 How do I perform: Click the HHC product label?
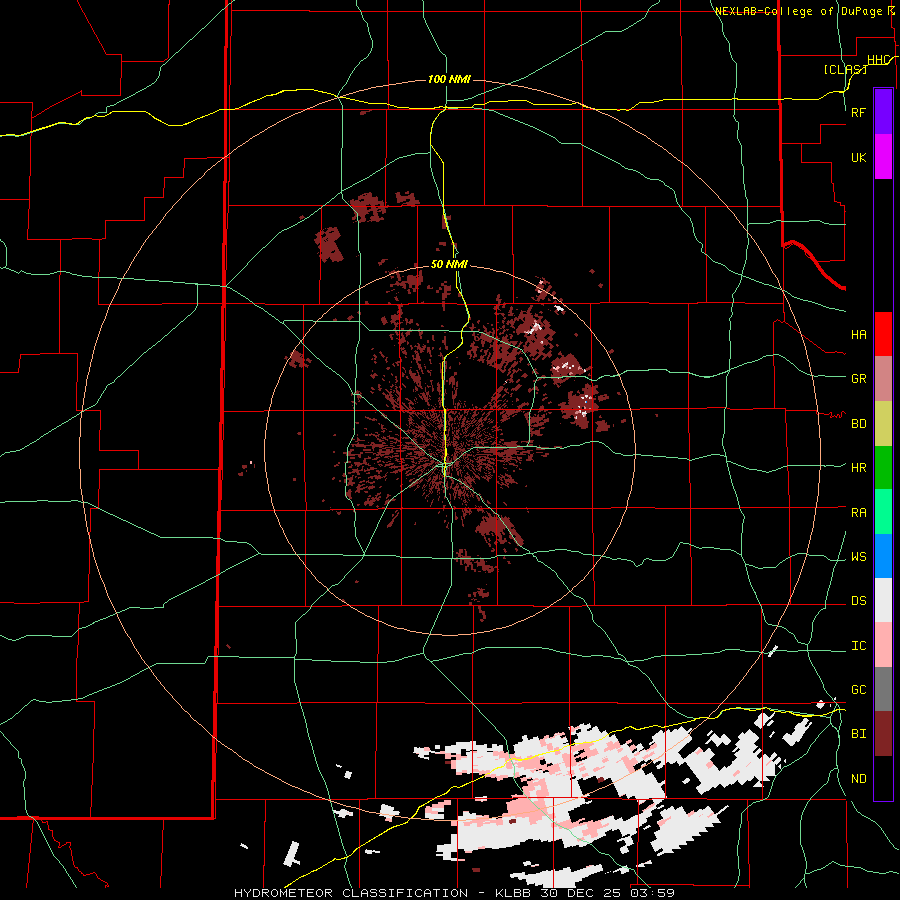pos(878,60)
